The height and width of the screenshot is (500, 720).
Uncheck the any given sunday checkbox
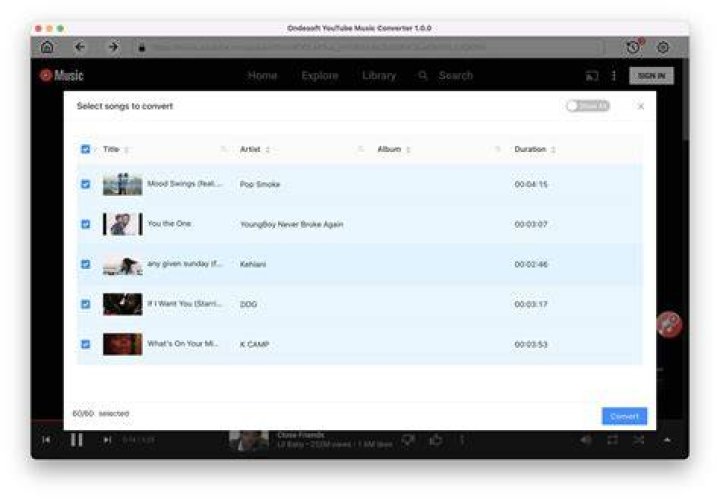click(x=85, y=264)
